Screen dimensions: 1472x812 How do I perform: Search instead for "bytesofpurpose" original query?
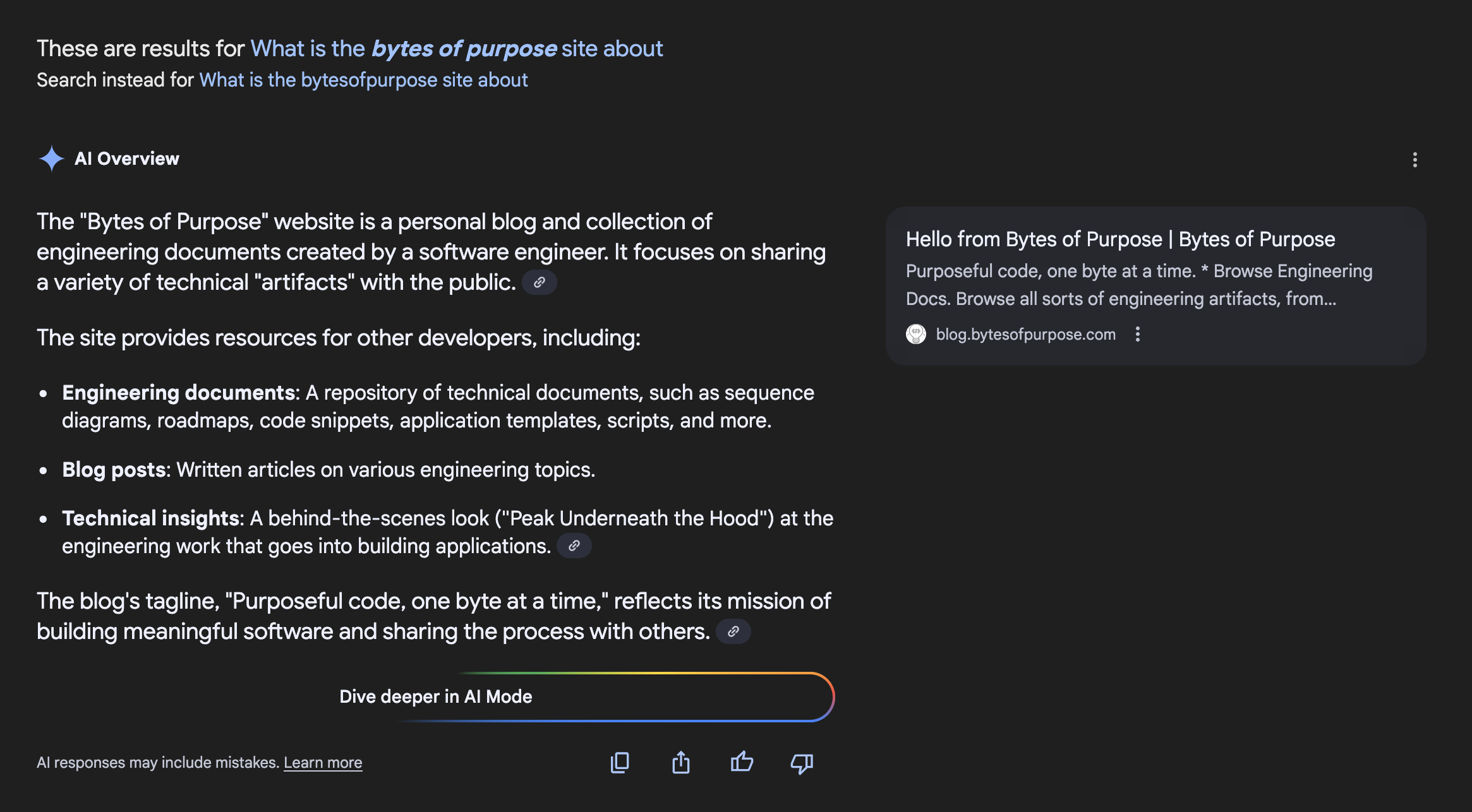pyautogui.click(x=363, y=80)
